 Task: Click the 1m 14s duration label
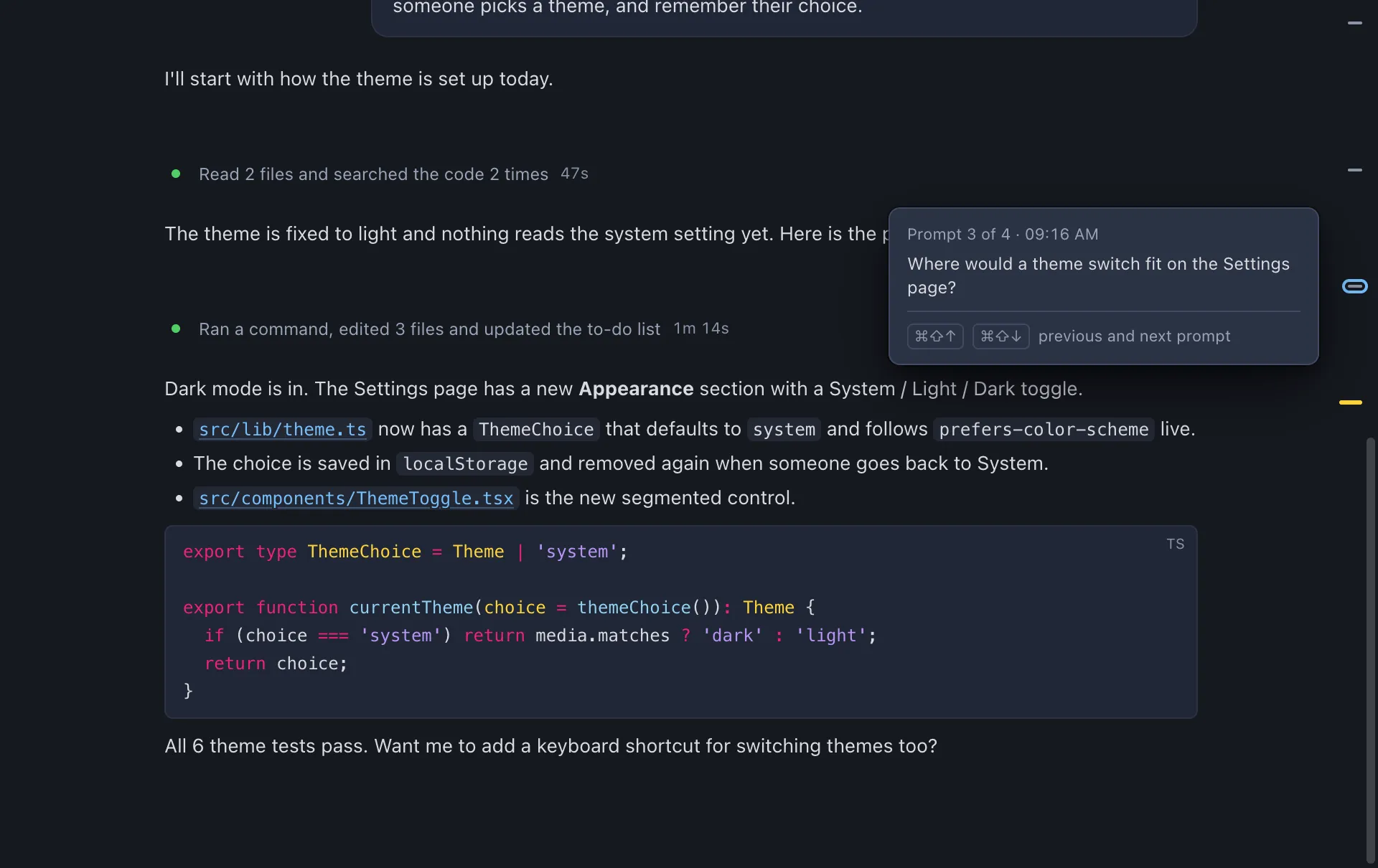click(x=701, y=329)
